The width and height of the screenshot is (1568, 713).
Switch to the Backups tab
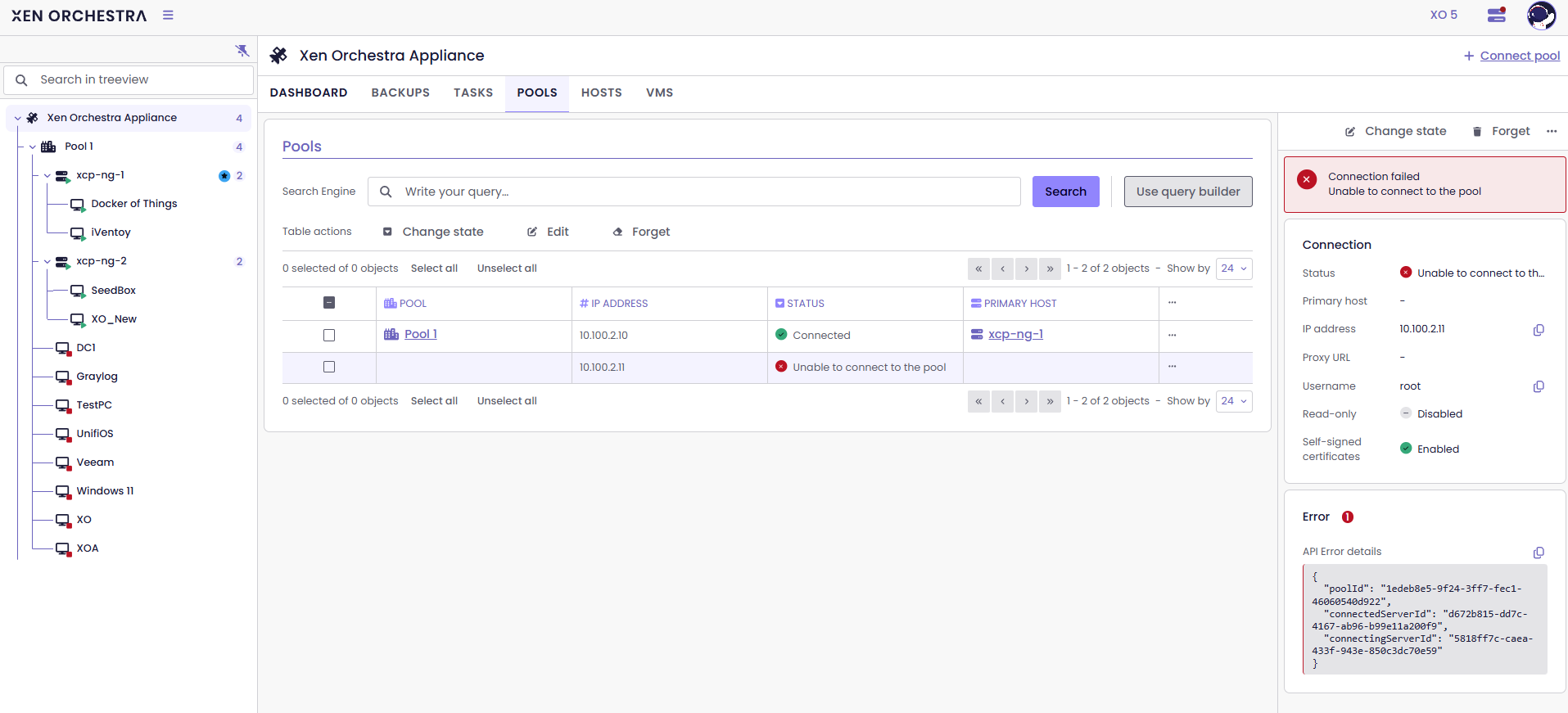pyautogui.click(x=400, y=93)
